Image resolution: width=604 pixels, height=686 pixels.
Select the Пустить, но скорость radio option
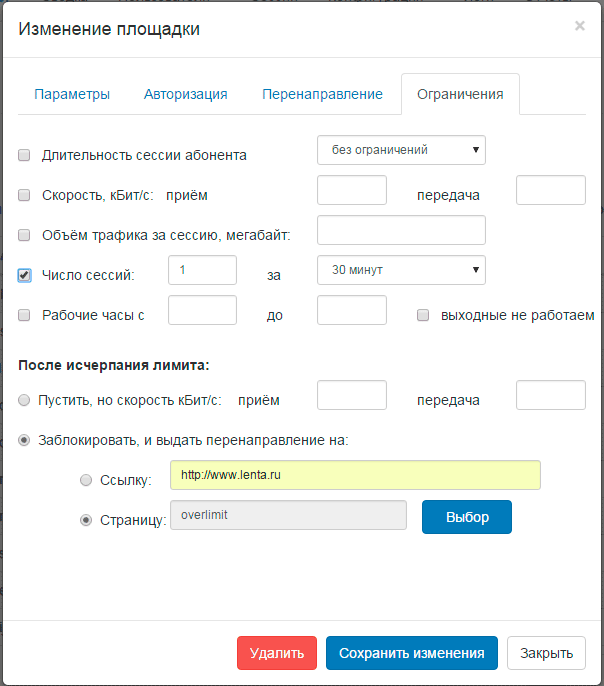[24, 400]
